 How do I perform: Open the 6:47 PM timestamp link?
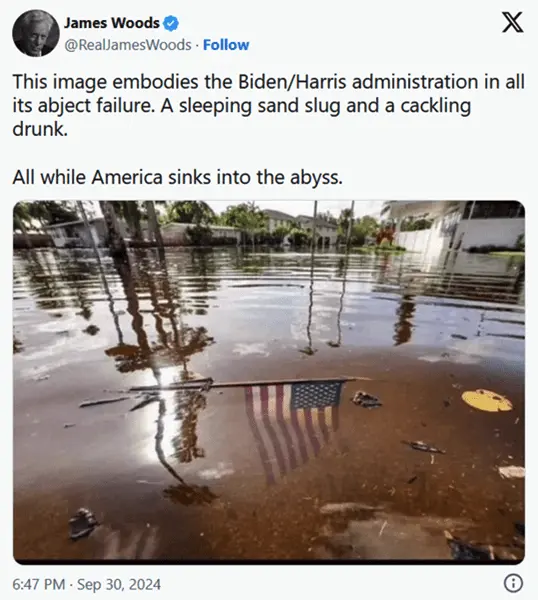click(39, 584)
